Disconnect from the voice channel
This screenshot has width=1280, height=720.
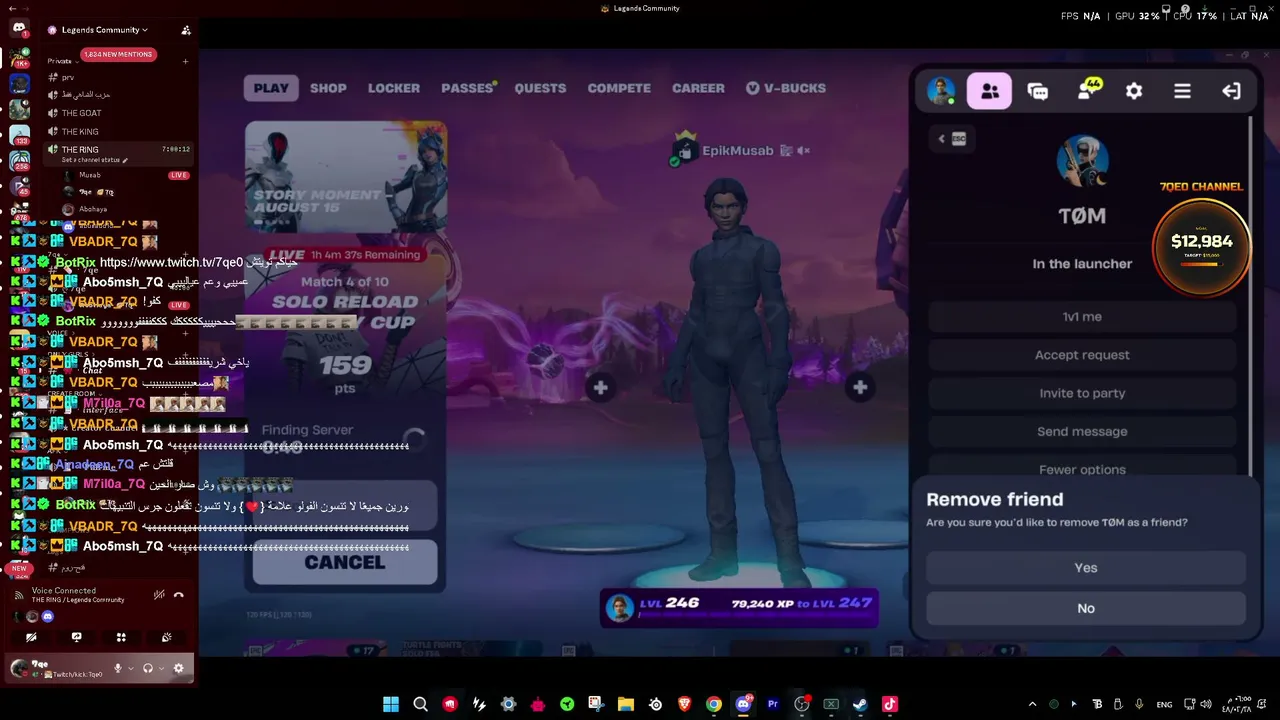[x=179, y=595]
